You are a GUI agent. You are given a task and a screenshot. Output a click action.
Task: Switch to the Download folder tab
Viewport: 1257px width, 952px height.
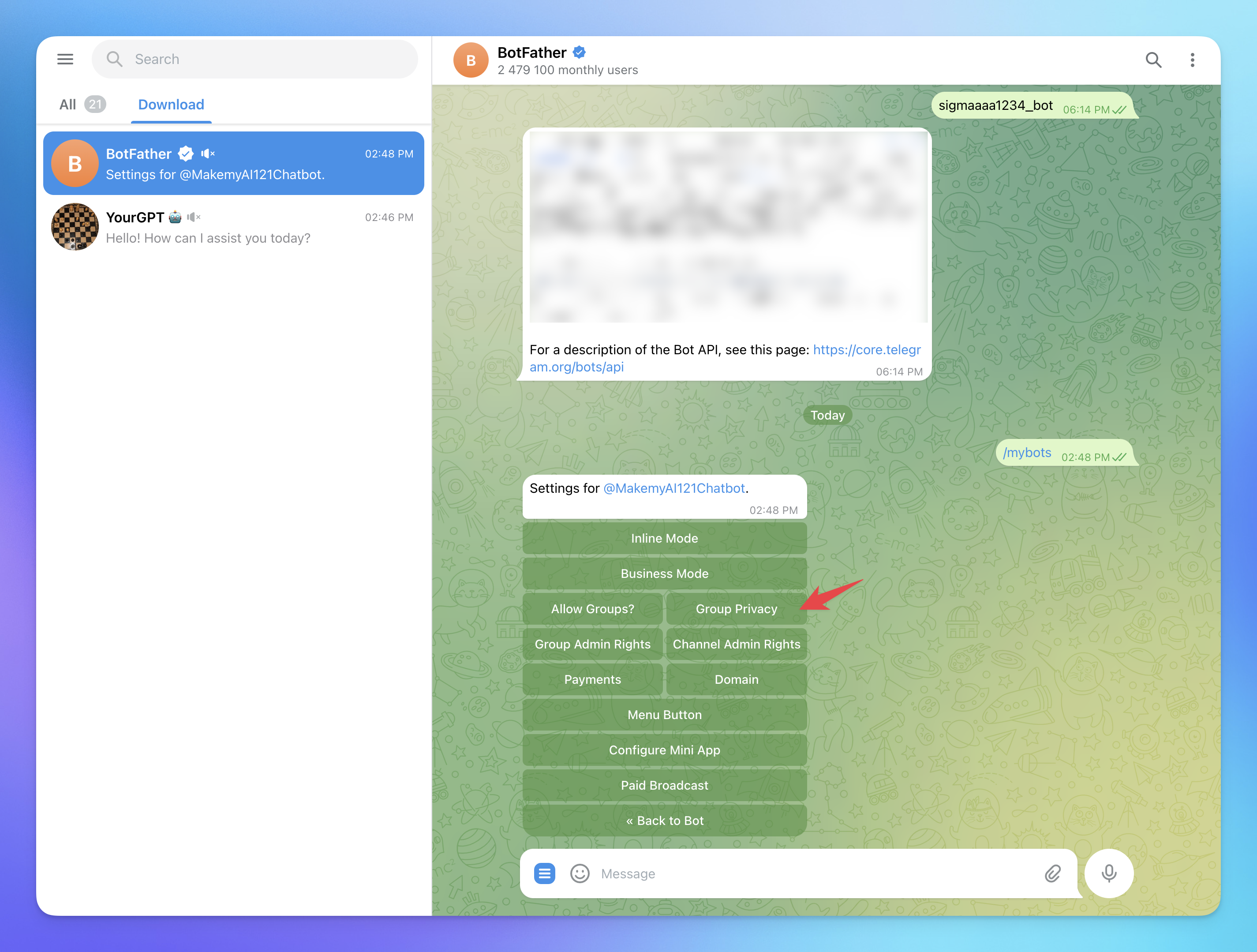171,105
